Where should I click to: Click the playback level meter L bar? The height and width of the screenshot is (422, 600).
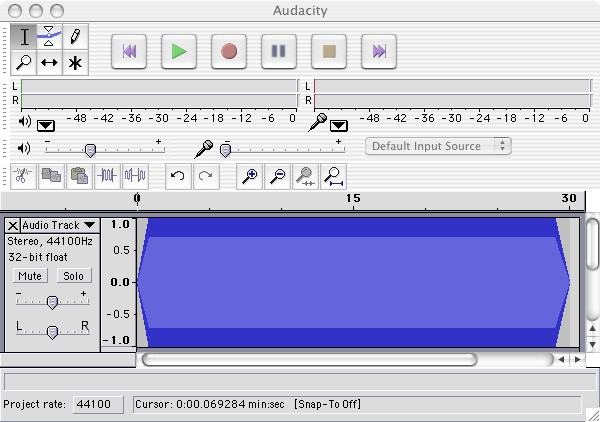click(x=159, y=86)
